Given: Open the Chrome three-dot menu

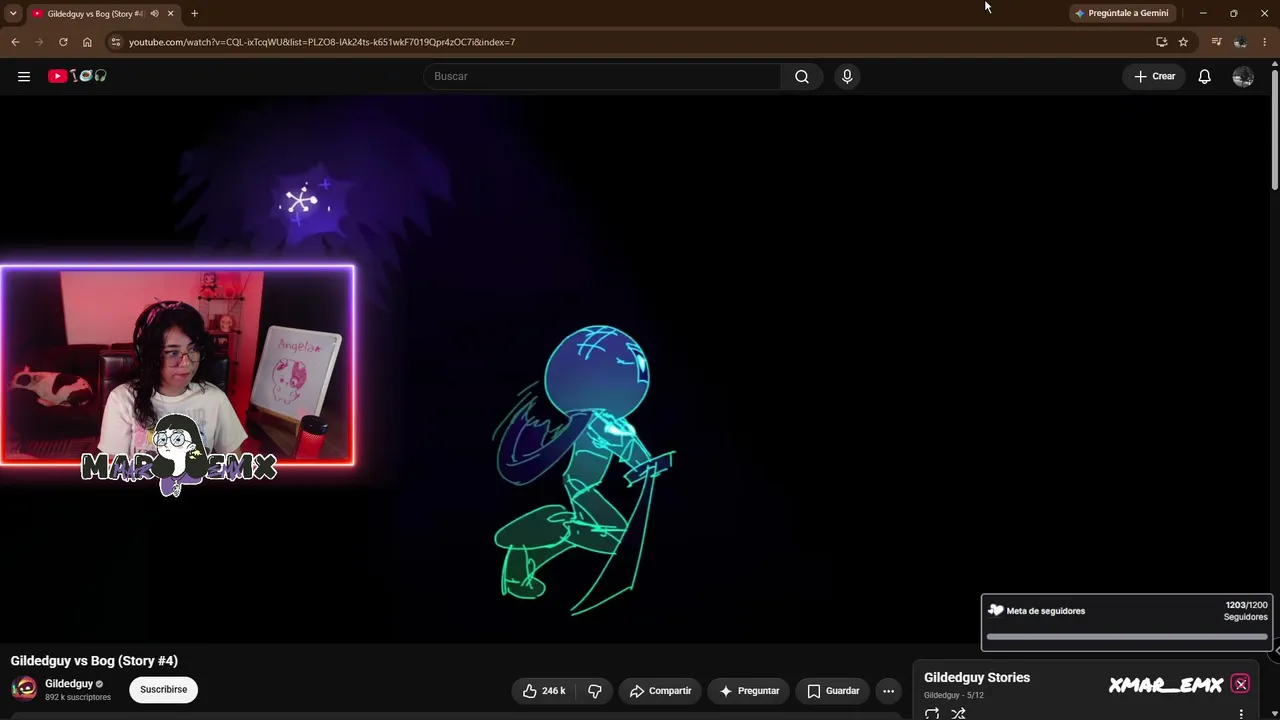Looking at the screenshot, I should [x=1265, y=42].
